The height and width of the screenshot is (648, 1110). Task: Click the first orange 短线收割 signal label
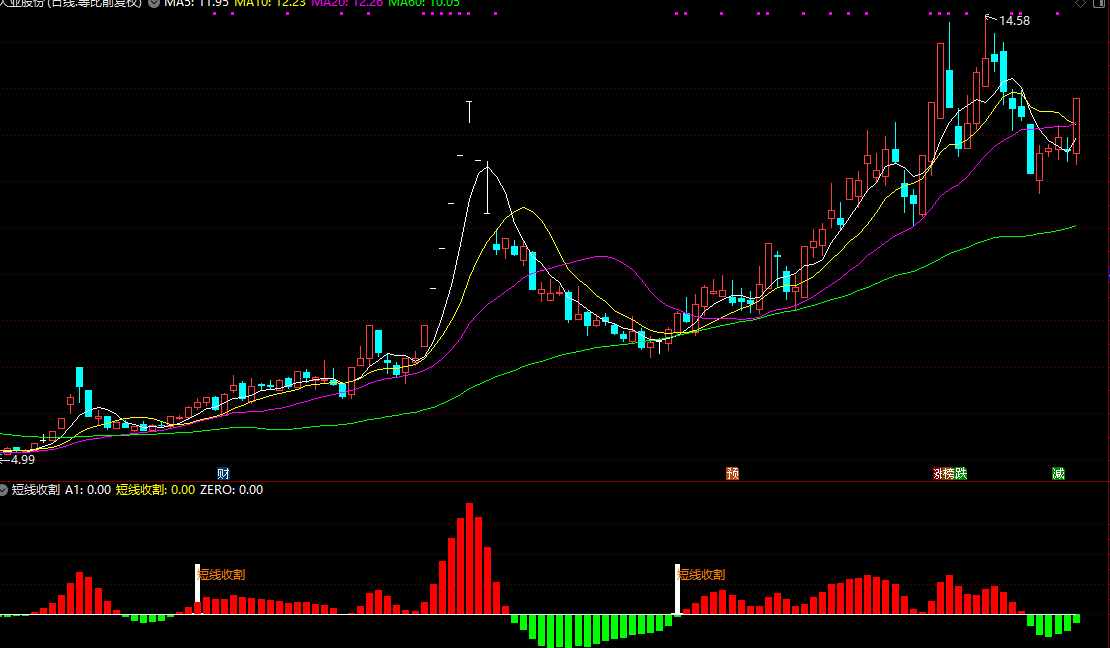tap(222, 574)
